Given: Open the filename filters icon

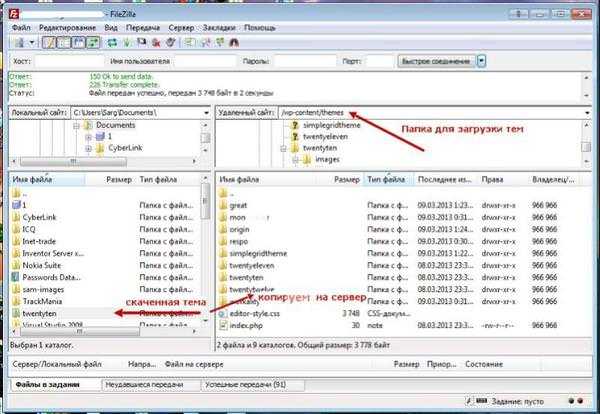Looking at the screenshot, I should (x=190, y=42).
